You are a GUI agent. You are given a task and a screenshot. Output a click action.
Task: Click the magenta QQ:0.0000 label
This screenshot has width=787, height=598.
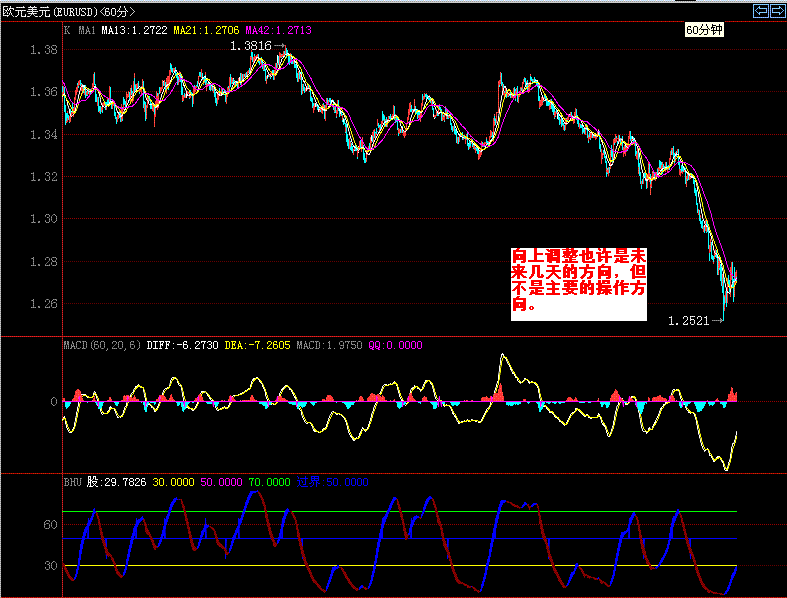(x=395, y=345)
